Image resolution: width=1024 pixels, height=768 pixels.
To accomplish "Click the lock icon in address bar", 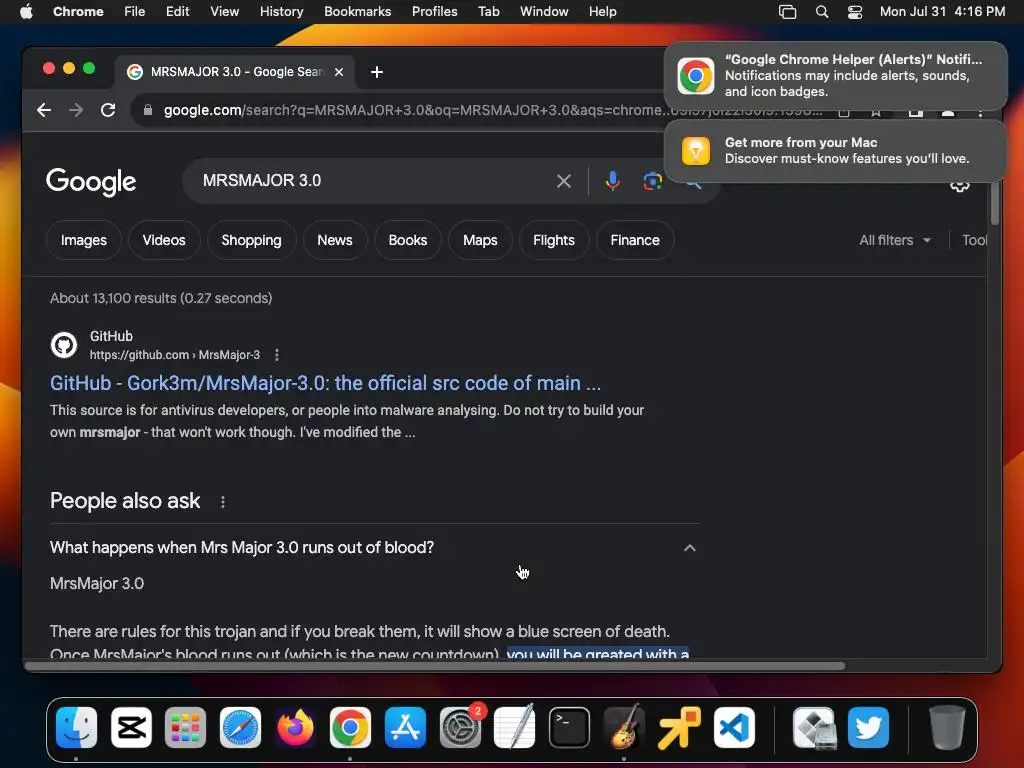I will tap(148, 110).
